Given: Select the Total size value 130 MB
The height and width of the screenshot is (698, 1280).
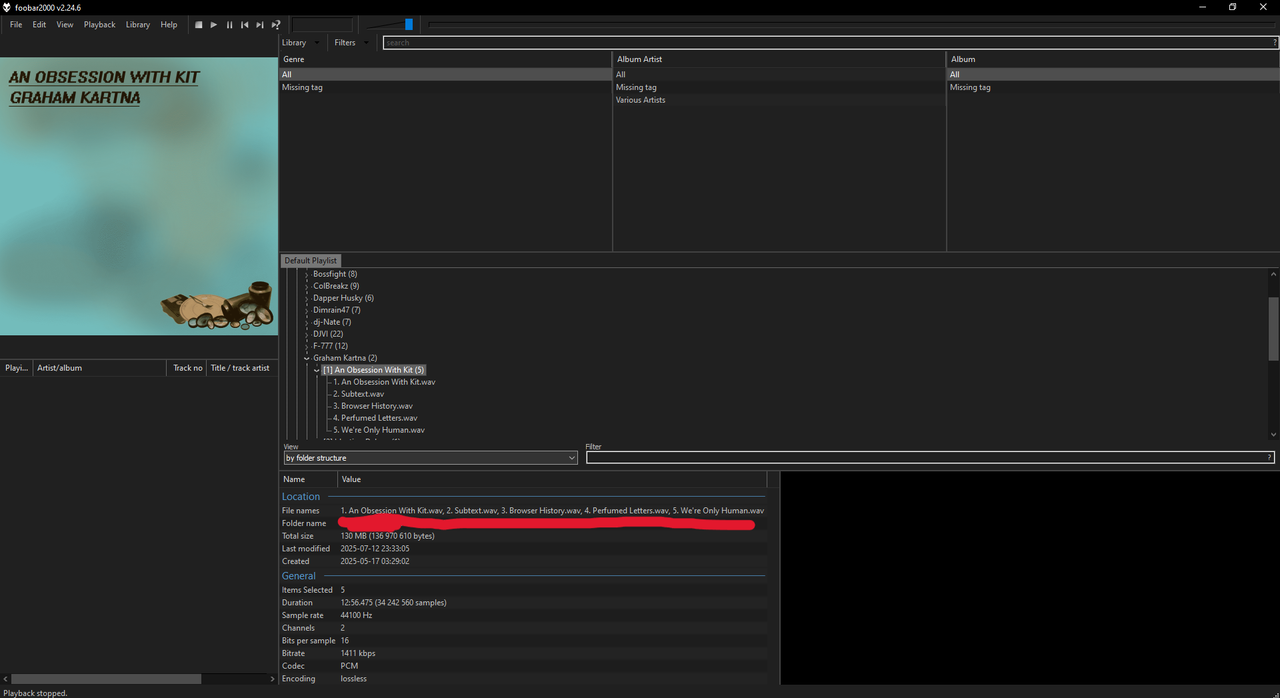Looking at the screenshot, I should (387, 536).
